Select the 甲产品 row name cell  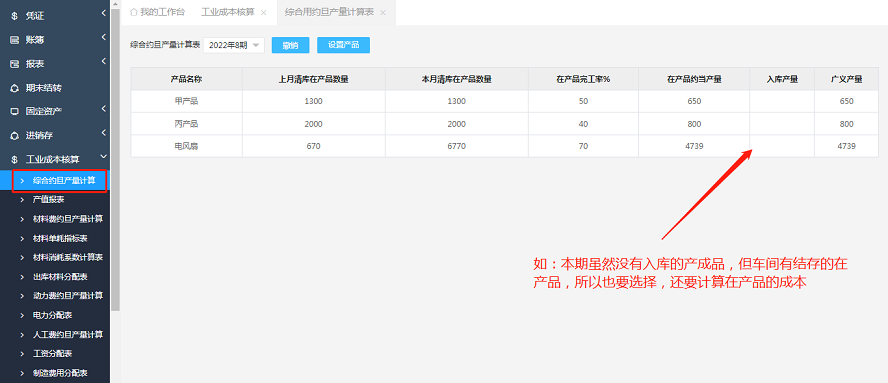point(186,101)
